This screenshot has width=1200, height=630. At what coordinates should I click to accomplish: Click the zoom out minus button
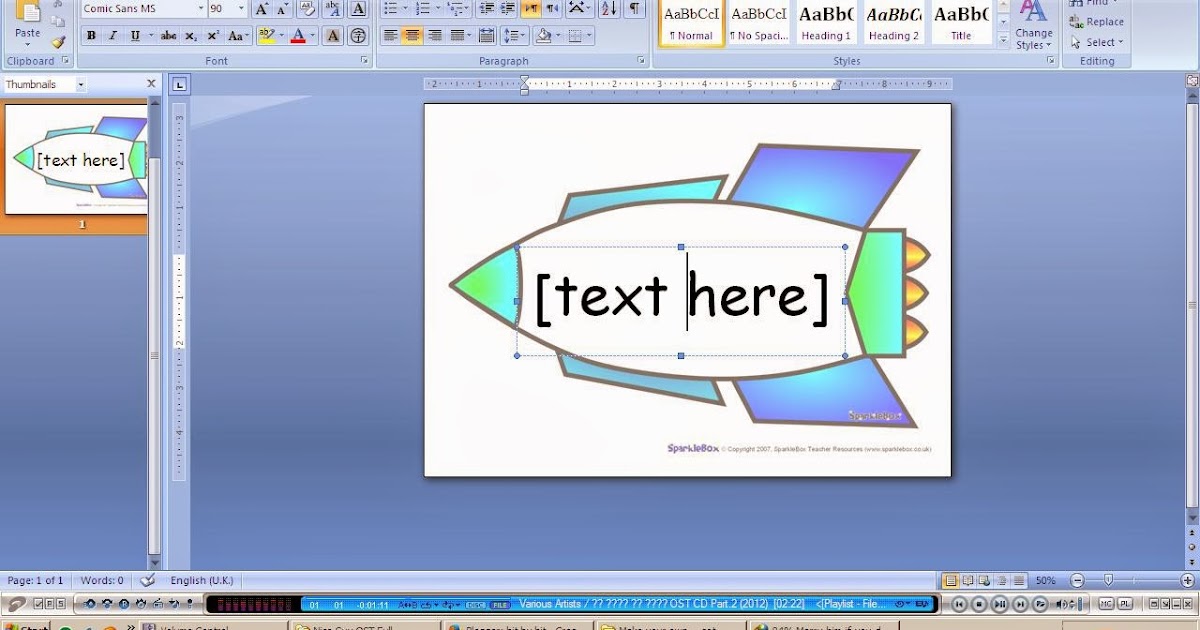(1077, 580)
